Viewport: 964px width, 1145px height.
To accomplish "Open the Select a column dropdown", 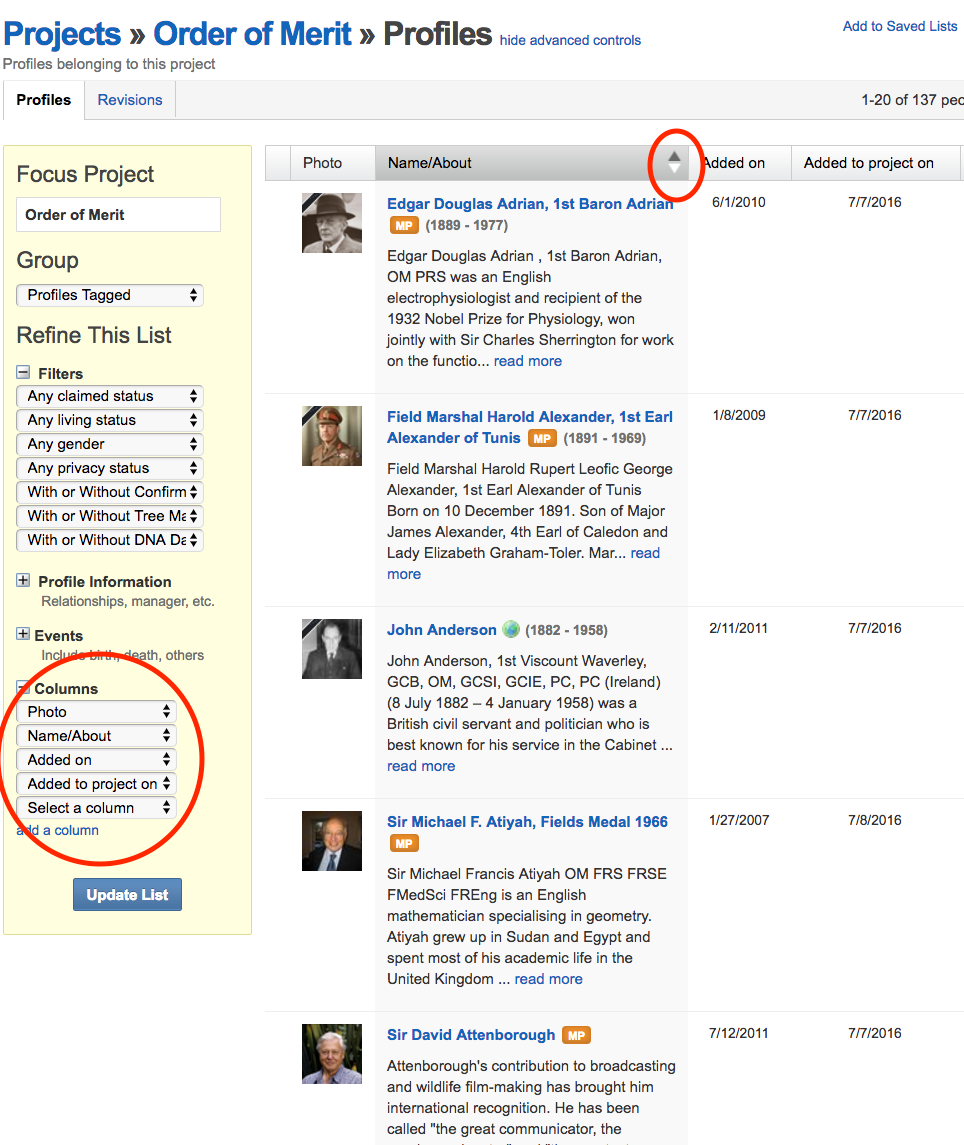I will click(97, 808).
